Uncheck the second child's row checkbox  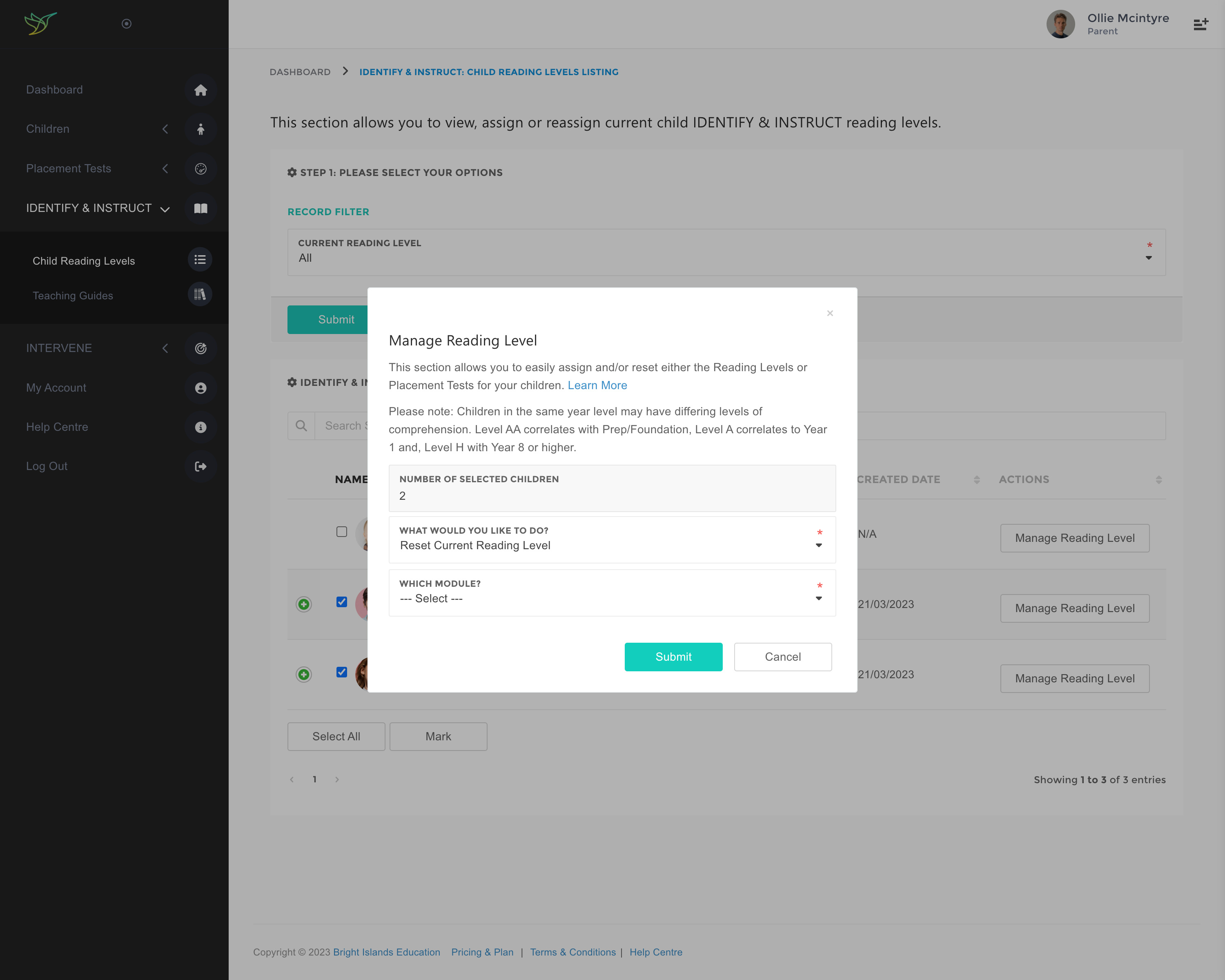(x=341, y=601)
